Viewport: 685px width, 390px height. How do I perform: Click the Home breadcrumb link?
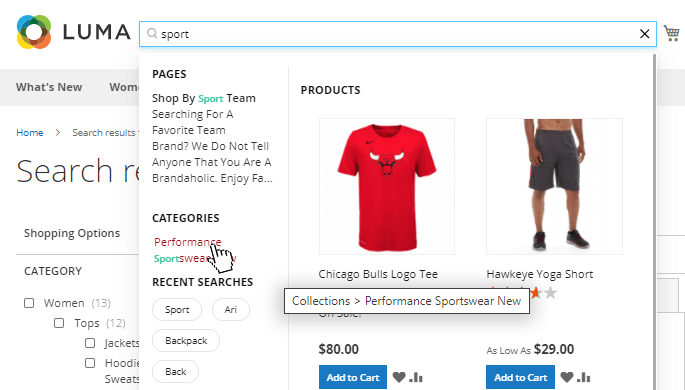pos(30,133)
